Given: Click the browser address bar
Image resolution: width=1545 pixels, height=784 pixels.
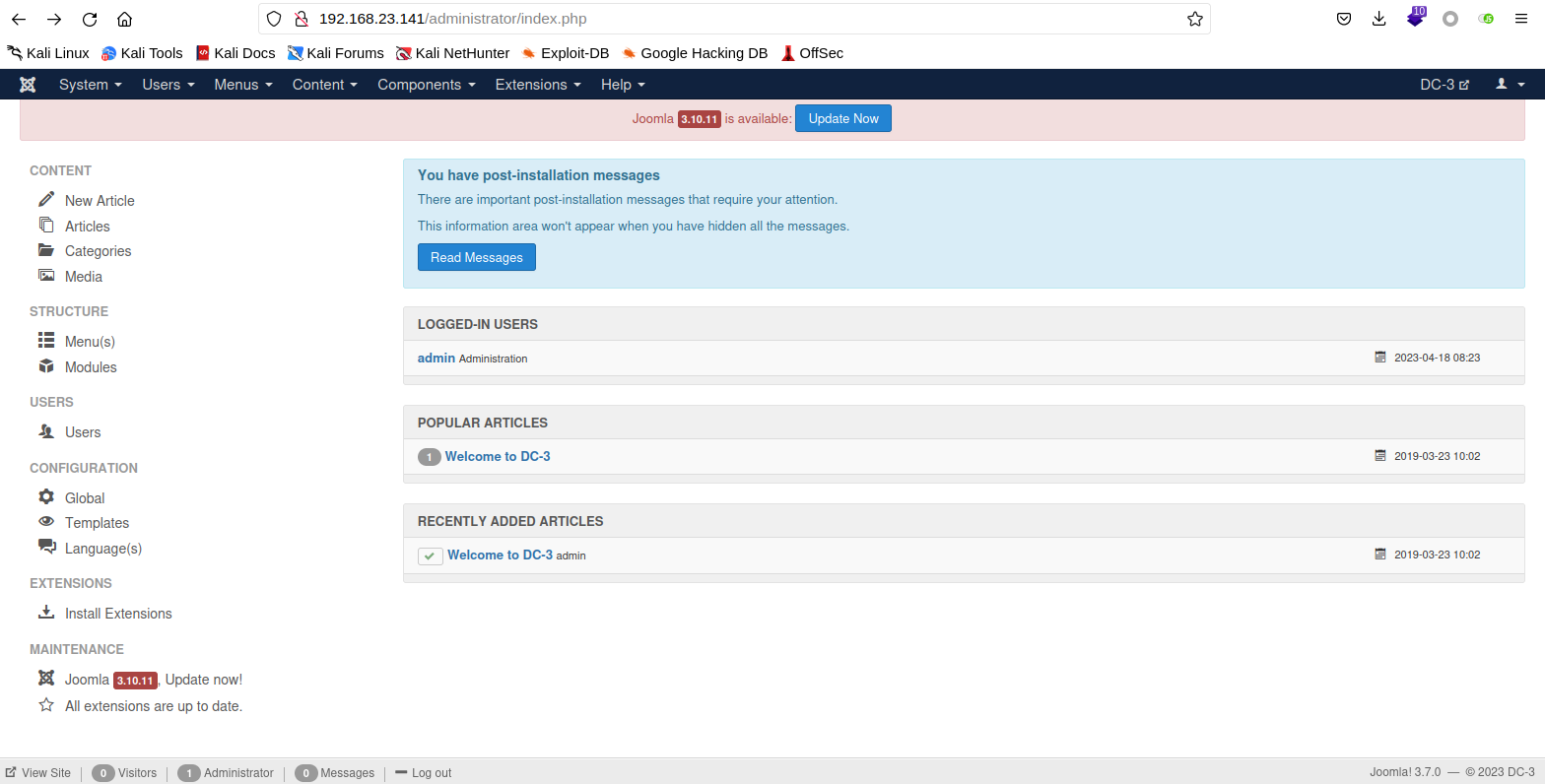Looking at the screenshot, I should (734, 19).
